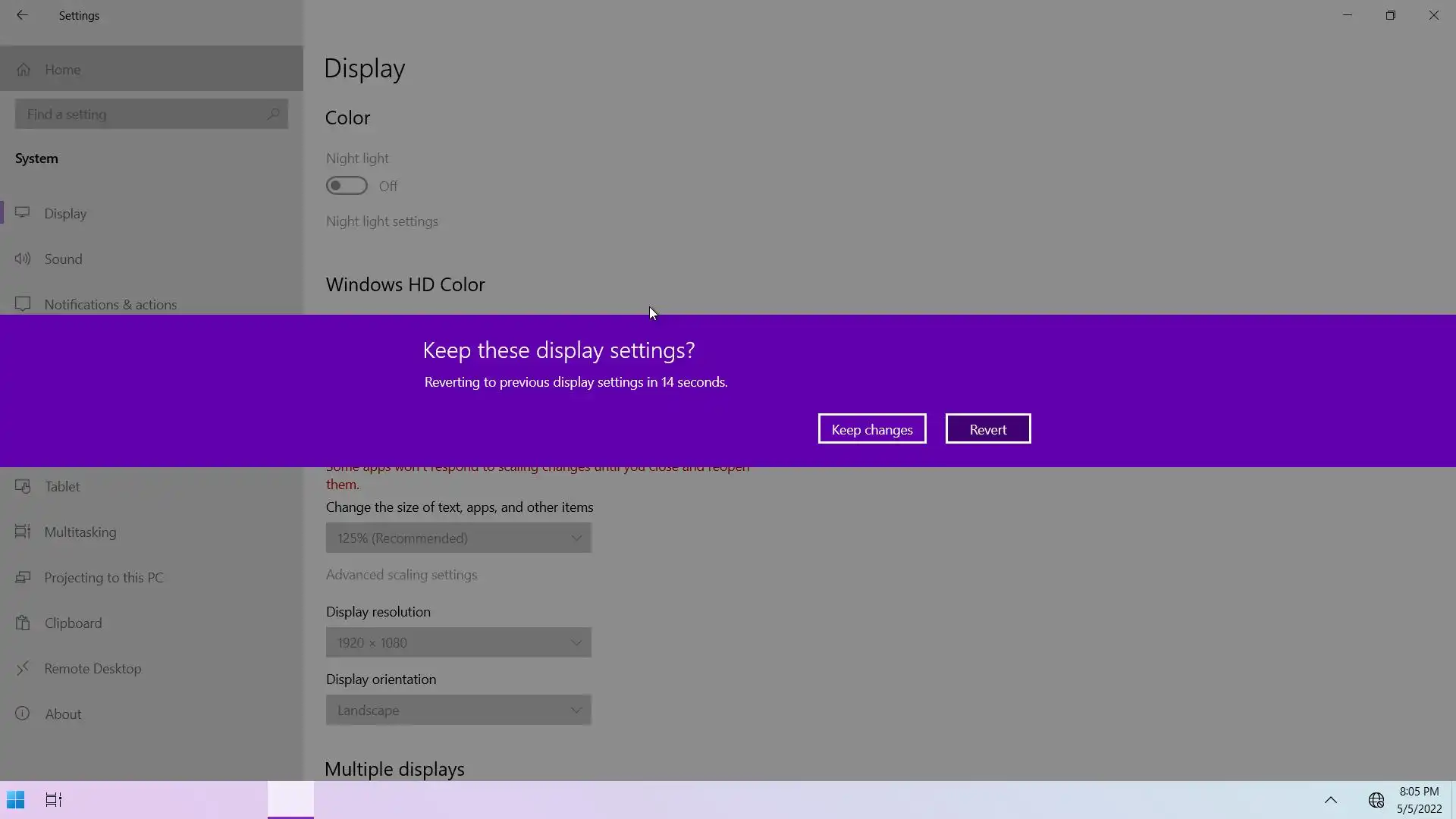
Task: Click the Remote Desktop icon in sidebar
Action: click(23, 668)
